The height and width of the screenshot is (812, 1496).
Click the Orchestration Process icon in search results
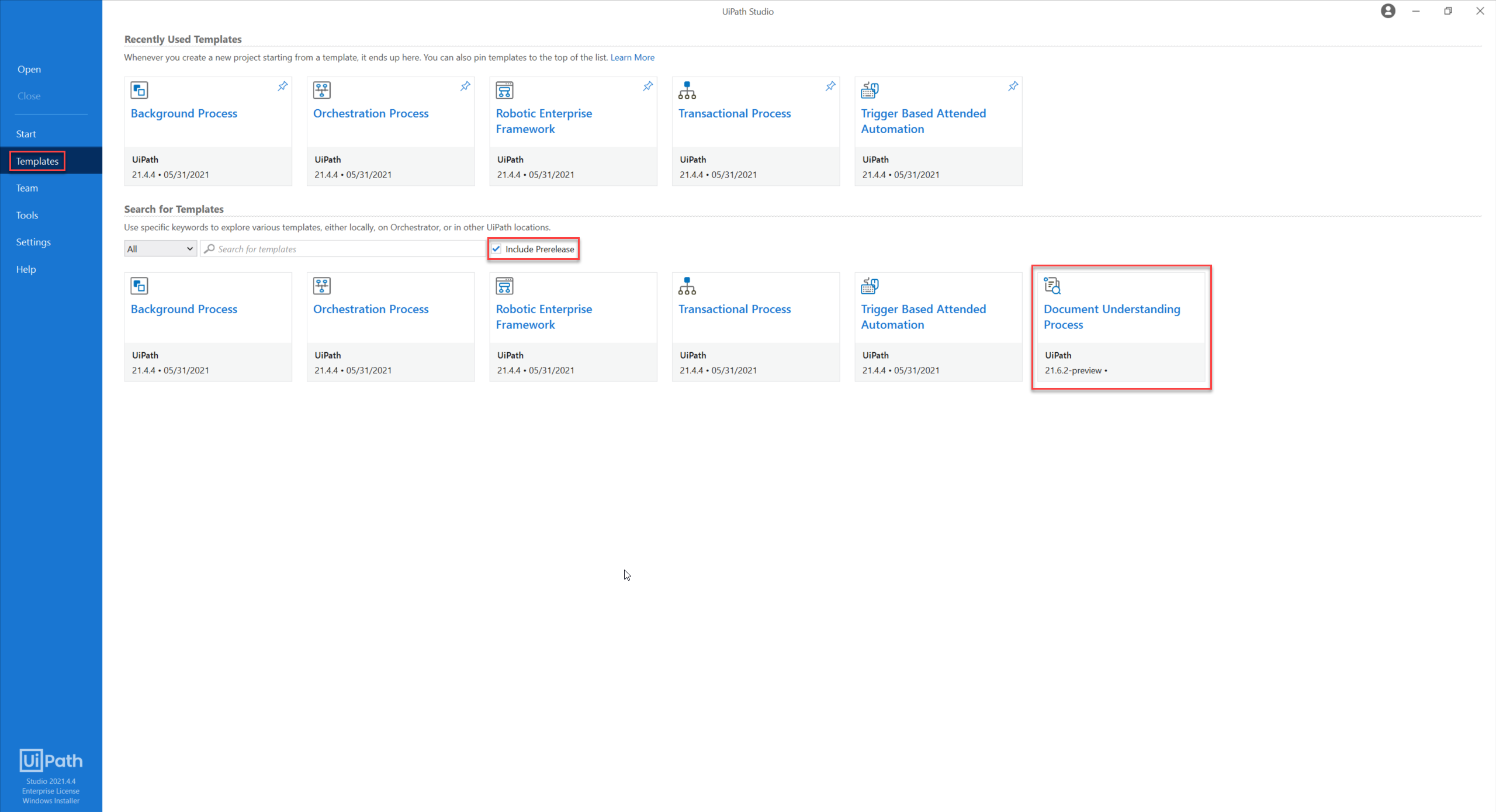tap(322, 286)
